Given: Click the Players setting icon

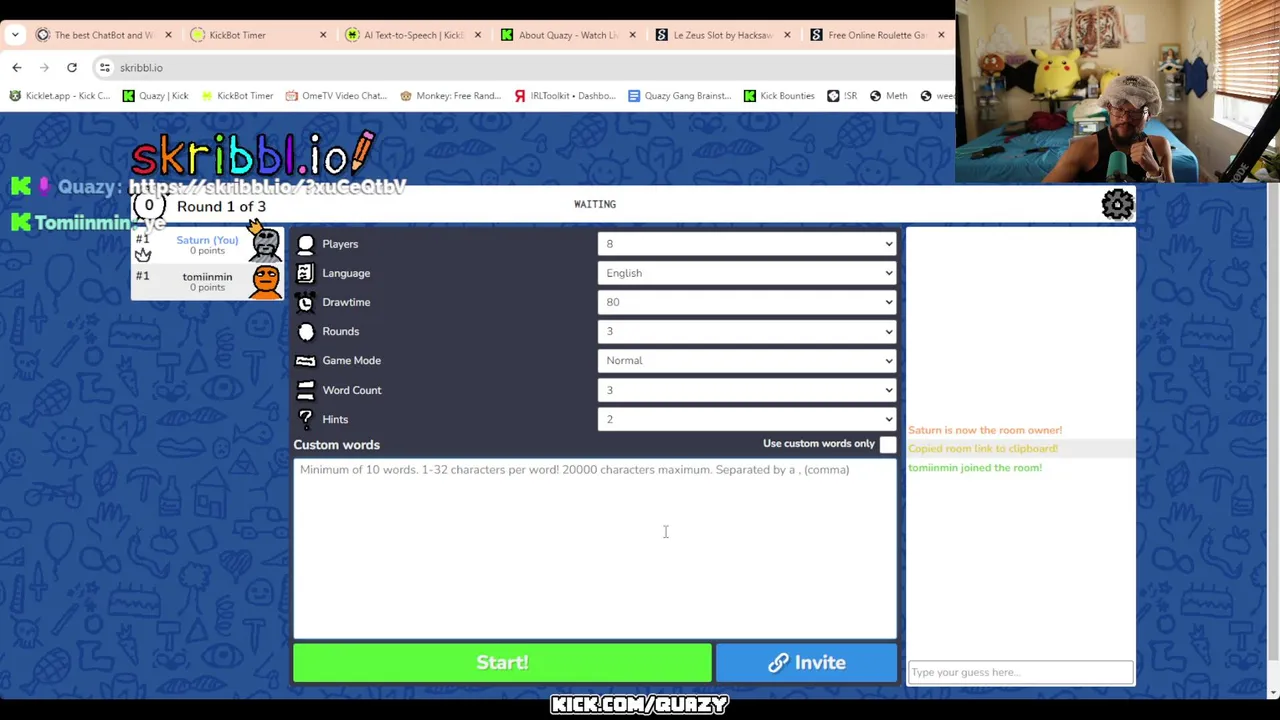Looking at the screenshot, I should point(306,244).
